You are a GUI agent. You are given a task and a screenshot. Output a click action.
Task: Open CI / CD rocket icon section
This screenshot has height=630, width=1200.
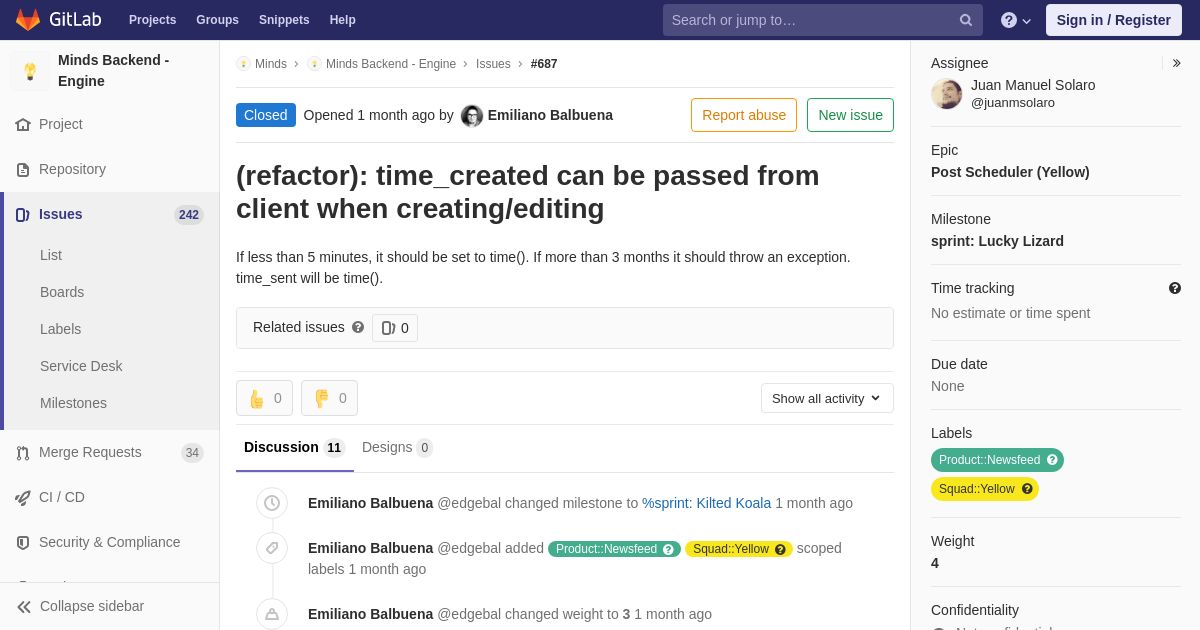(x=23, y=498)
